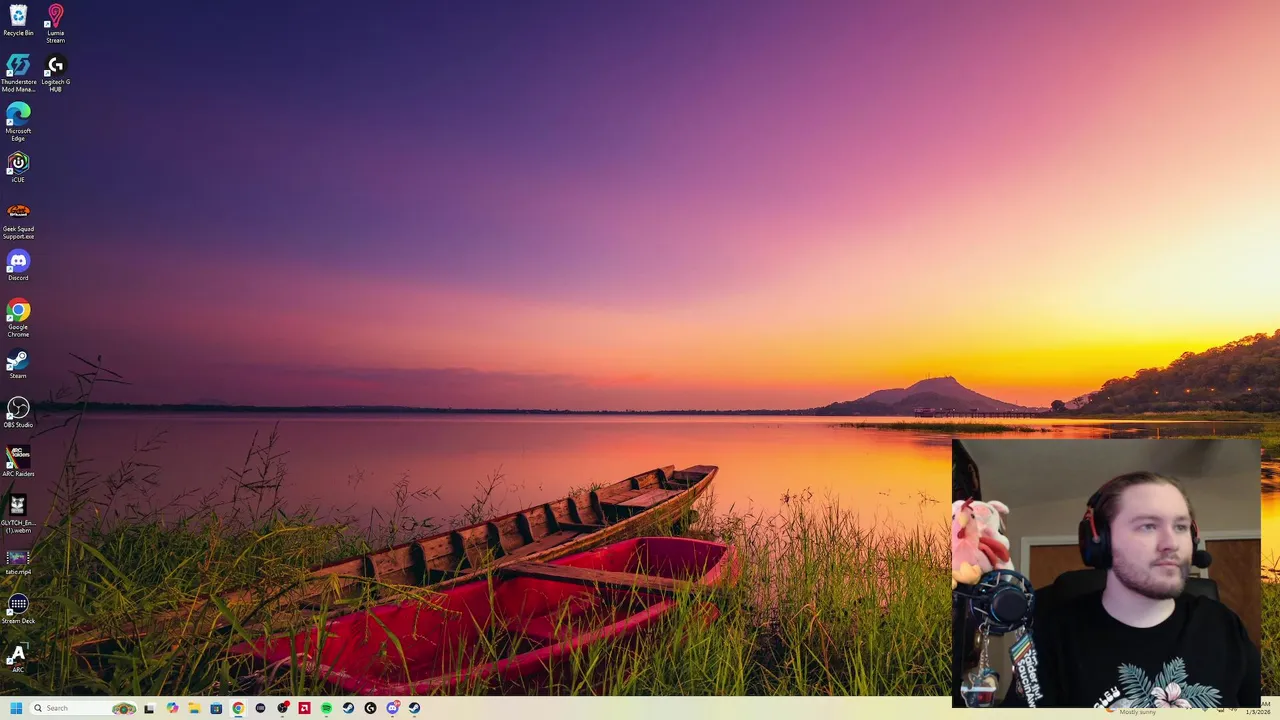Select the Steam desktop shortcut

point(18,362)
